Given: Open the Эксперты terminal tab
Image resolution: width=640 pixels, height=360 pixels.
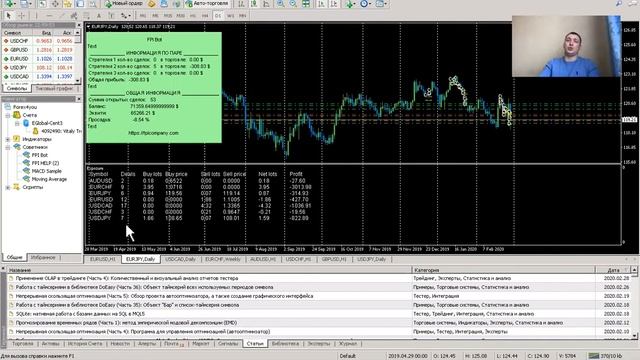Looking at the screenshot, I should 318,344.
